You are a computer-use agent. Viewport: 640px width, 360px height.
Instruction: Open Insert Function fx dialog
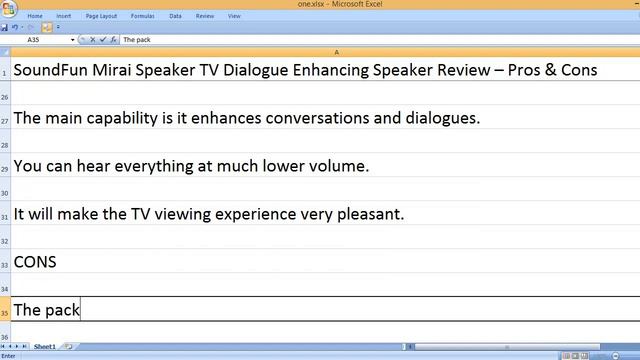(113, 40)
